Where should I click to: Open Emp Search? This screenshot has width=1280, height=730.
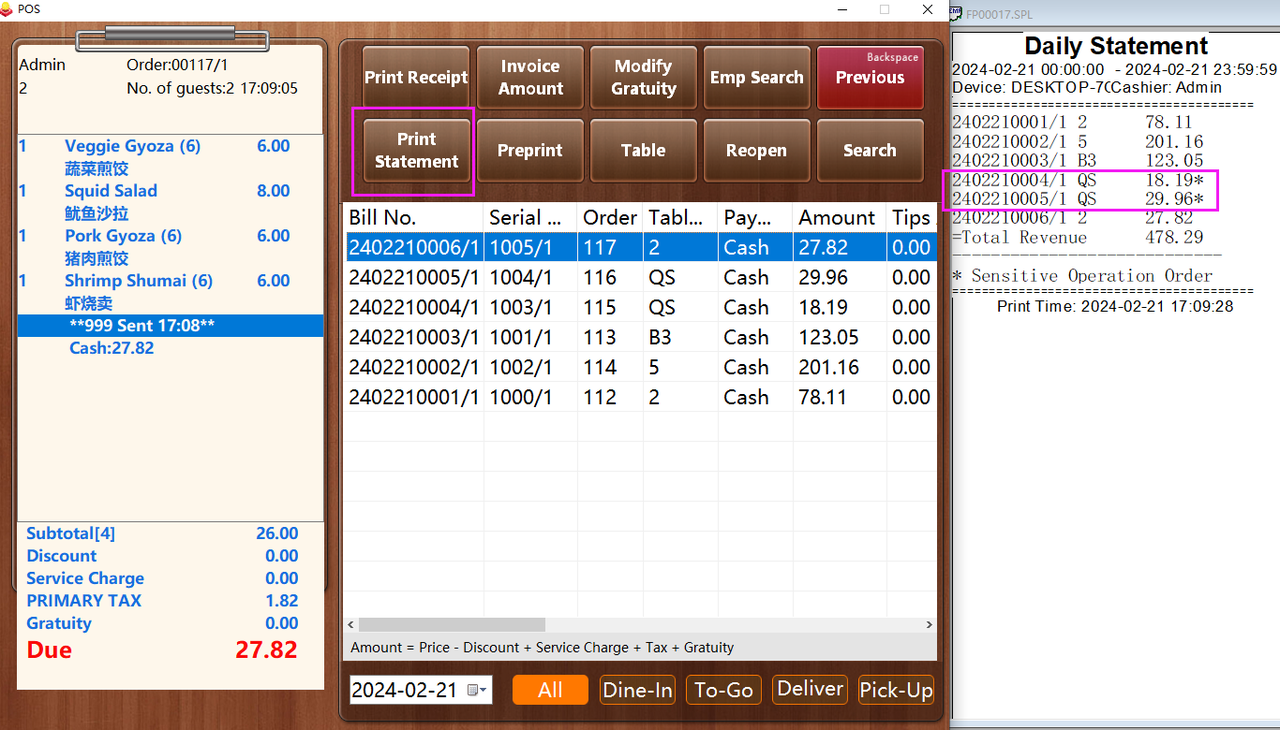756,77
